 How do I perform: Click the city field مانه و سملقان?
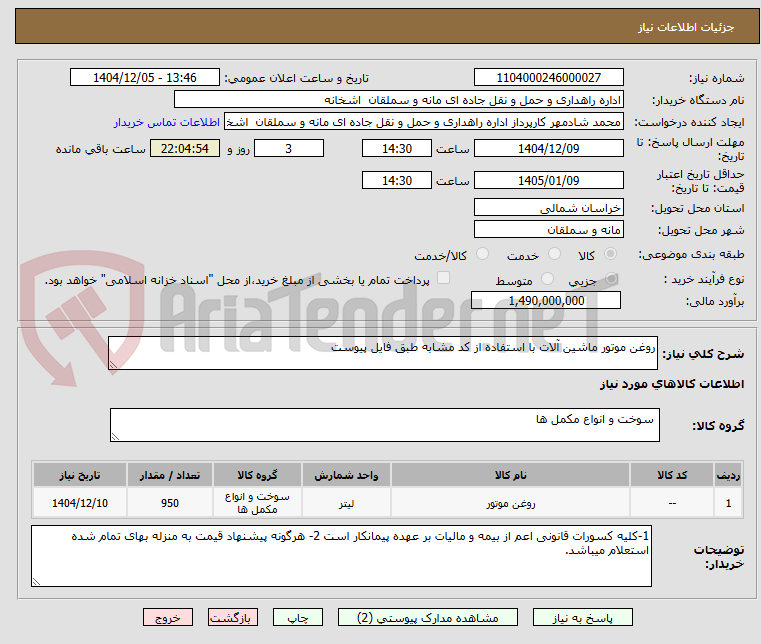pyautogui.click(x=548, y=230)
